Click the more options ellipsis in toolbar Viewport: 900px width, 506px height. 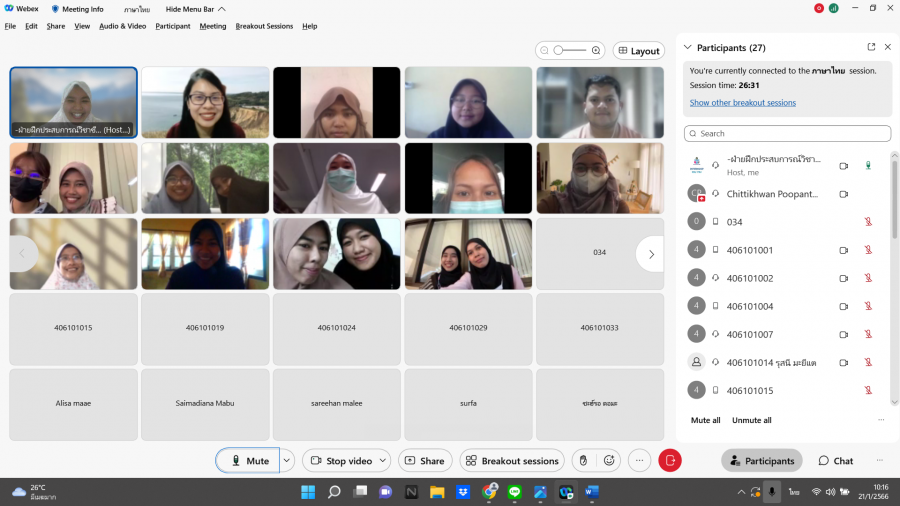[640, 461]
